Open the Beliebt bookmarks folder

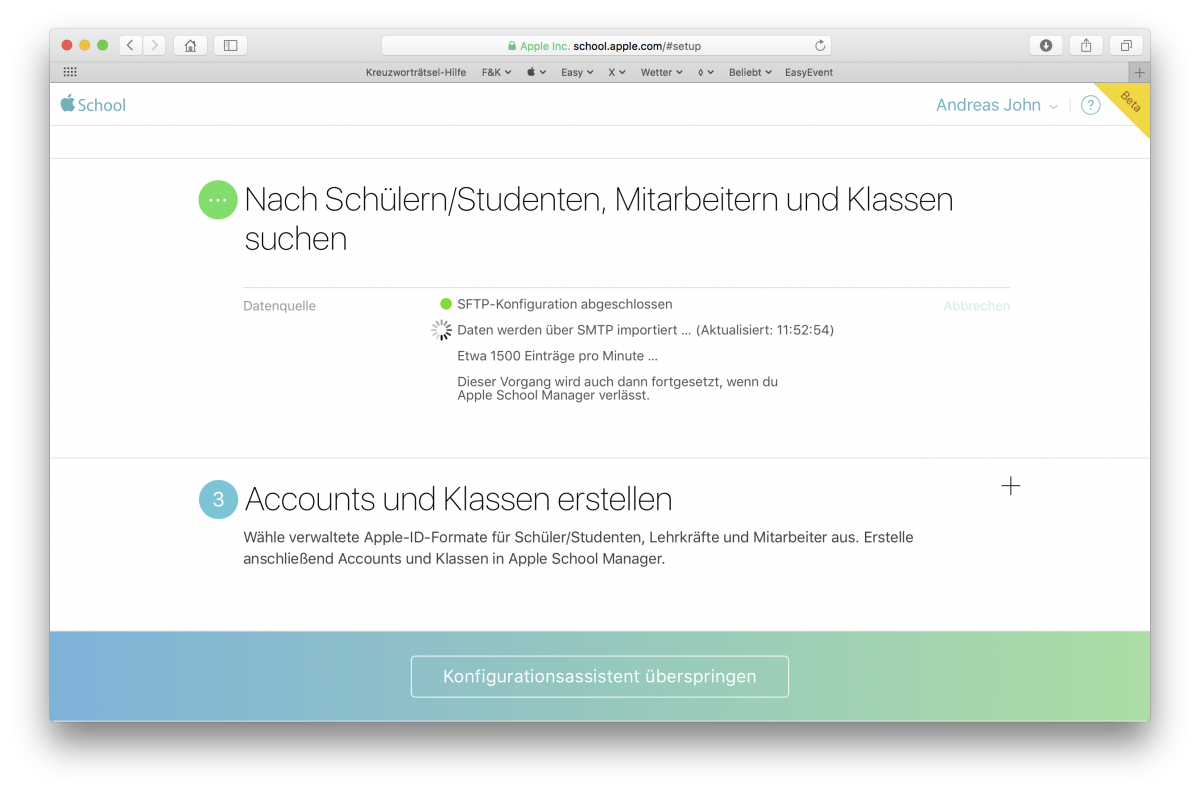[750, 72]
